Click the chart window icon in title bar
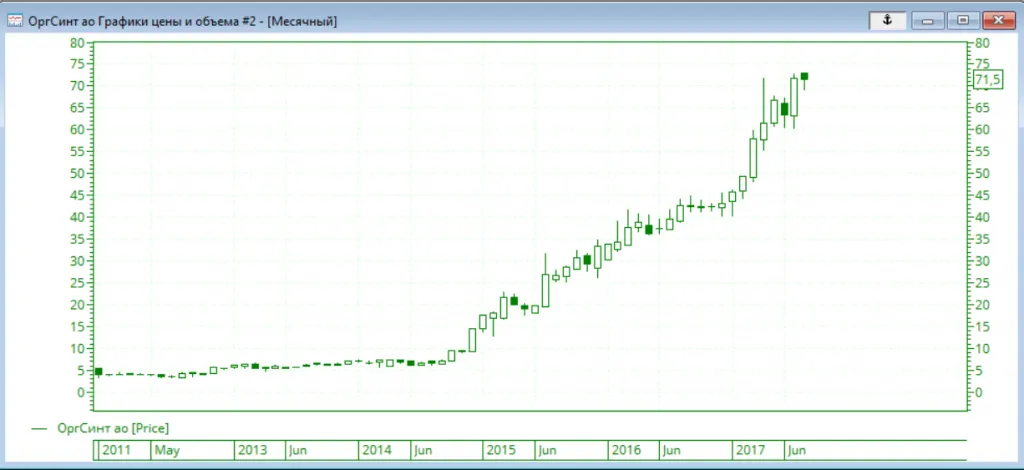The height and width of the screenshot is (470, 1024). pos(15,20)
